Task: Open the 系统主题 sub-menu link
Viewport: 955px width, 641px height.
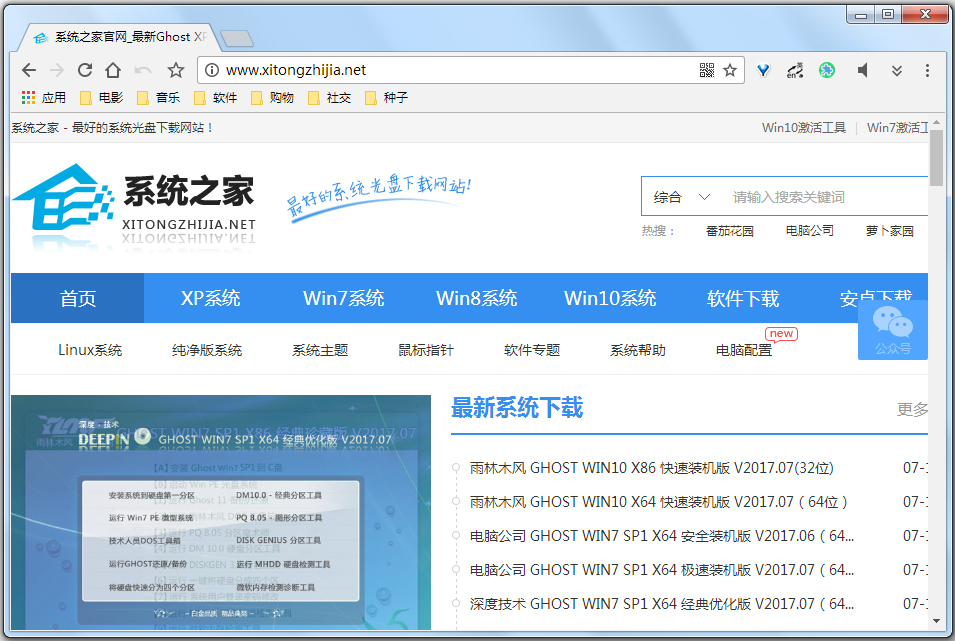Action: tap(320, 350)
